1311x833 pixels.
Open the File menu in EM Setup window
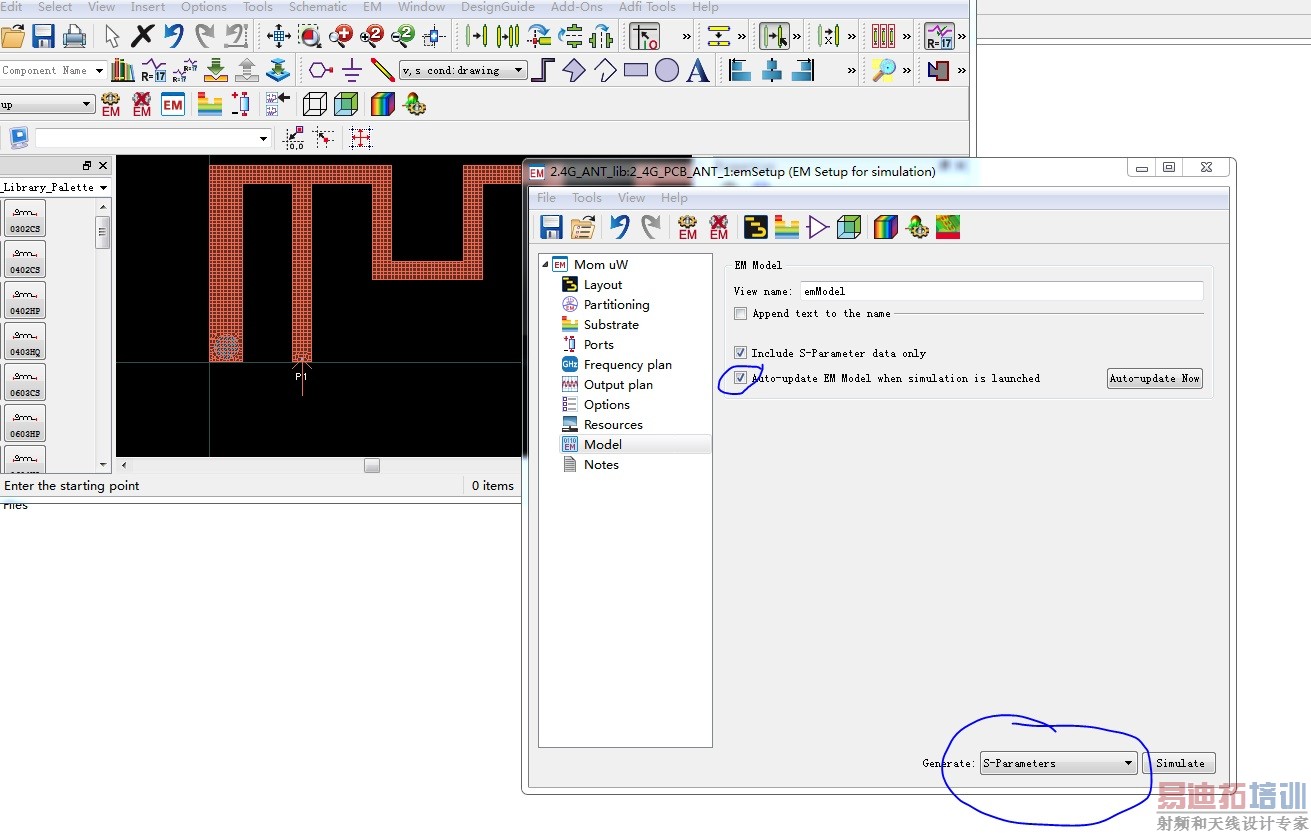[x=546, y=198]
